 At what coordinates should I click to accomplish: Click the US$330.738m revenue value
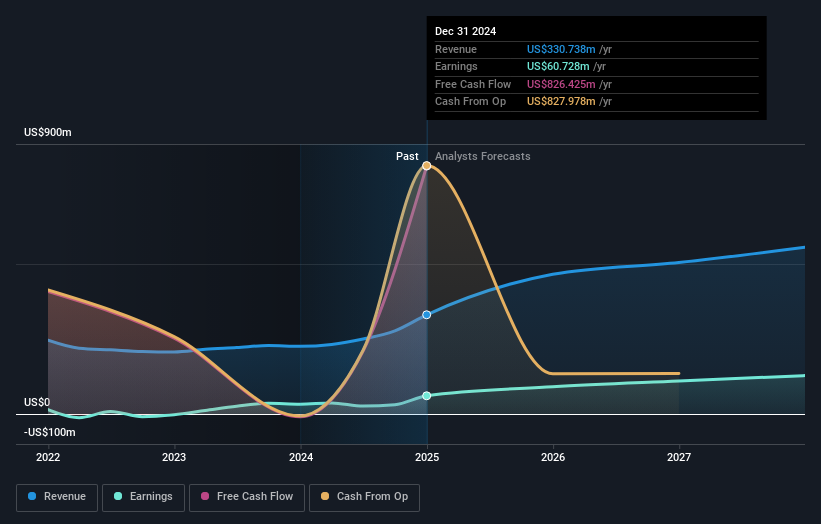[x=561, y=49]
